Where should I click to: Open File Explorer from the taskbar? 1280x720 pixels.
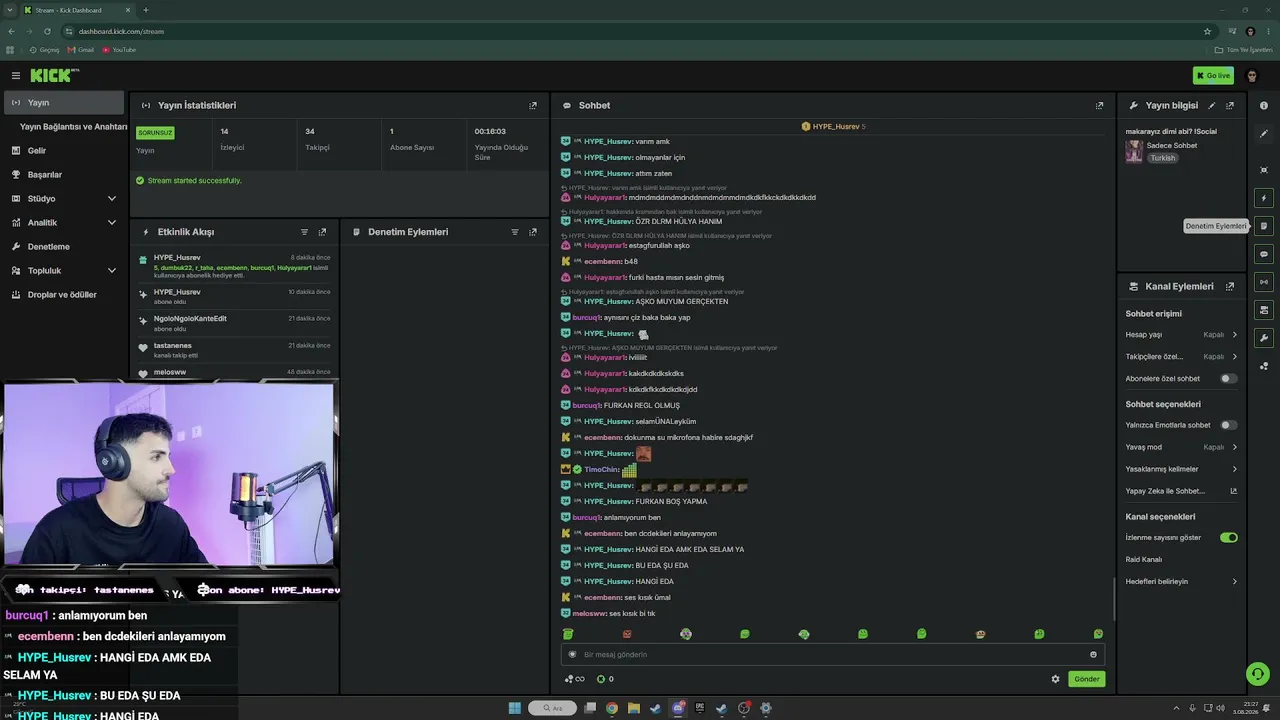(x=633, y=708)
